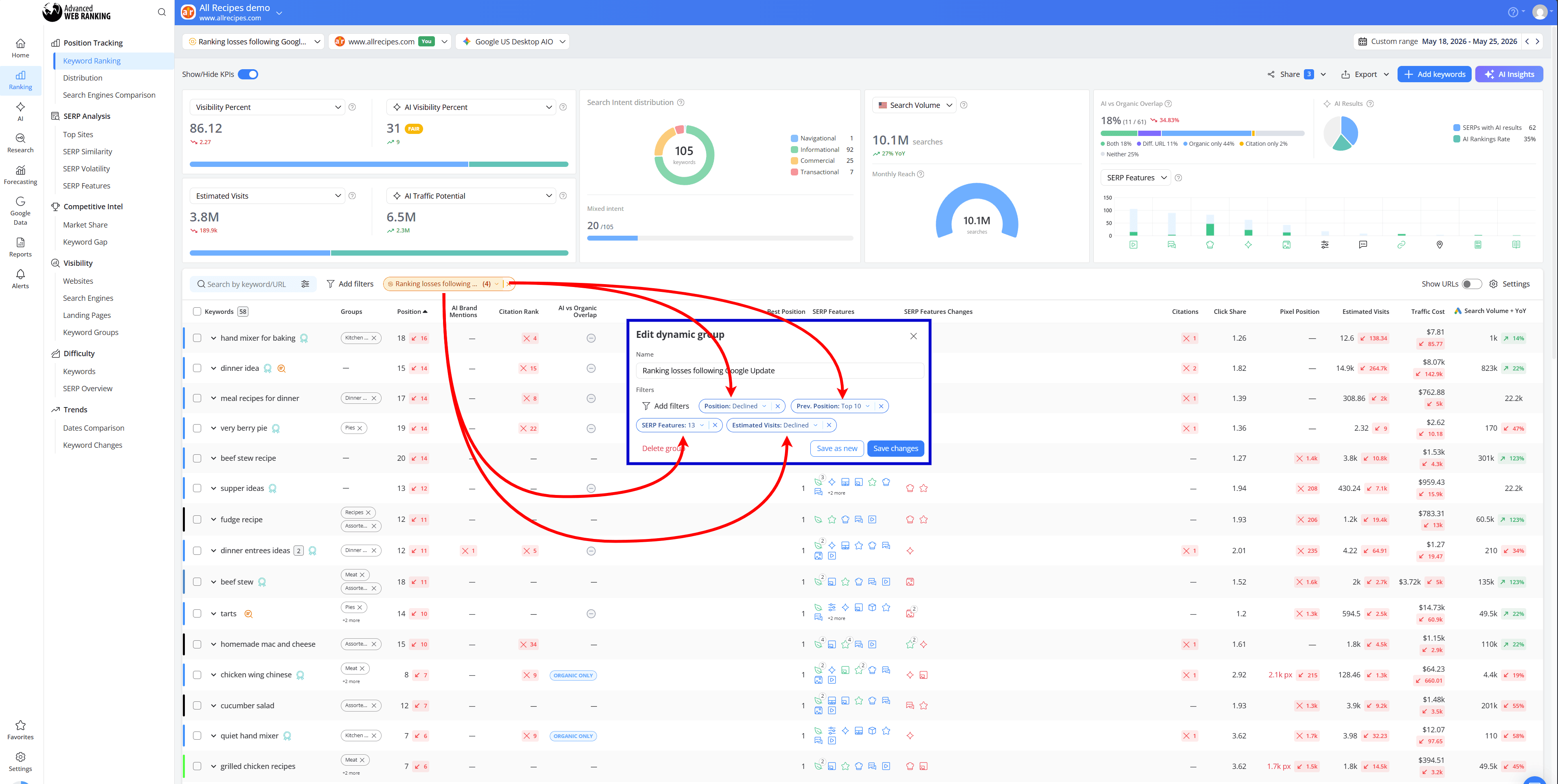Image resolution: width=1558 pixels, height=784 pixels.
Task: Open Keyword Groups under Visibility
Action: click(91, 333)
